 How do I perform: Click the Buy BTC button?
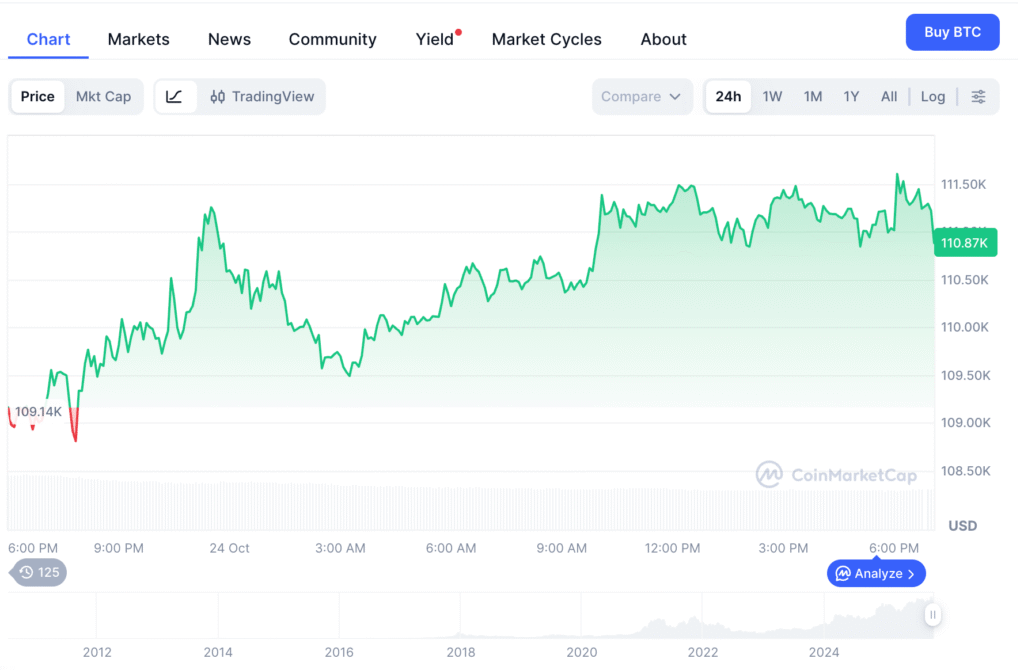point(951,32)
